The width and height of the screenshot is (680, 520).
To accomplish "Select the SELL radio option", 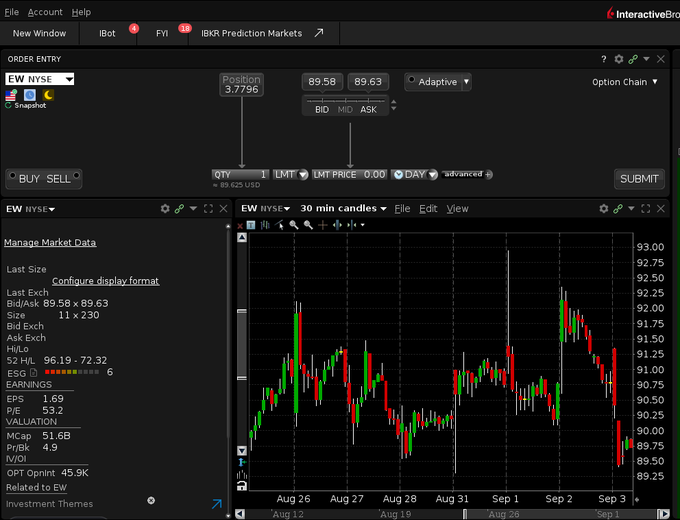I will coord(77,176).
